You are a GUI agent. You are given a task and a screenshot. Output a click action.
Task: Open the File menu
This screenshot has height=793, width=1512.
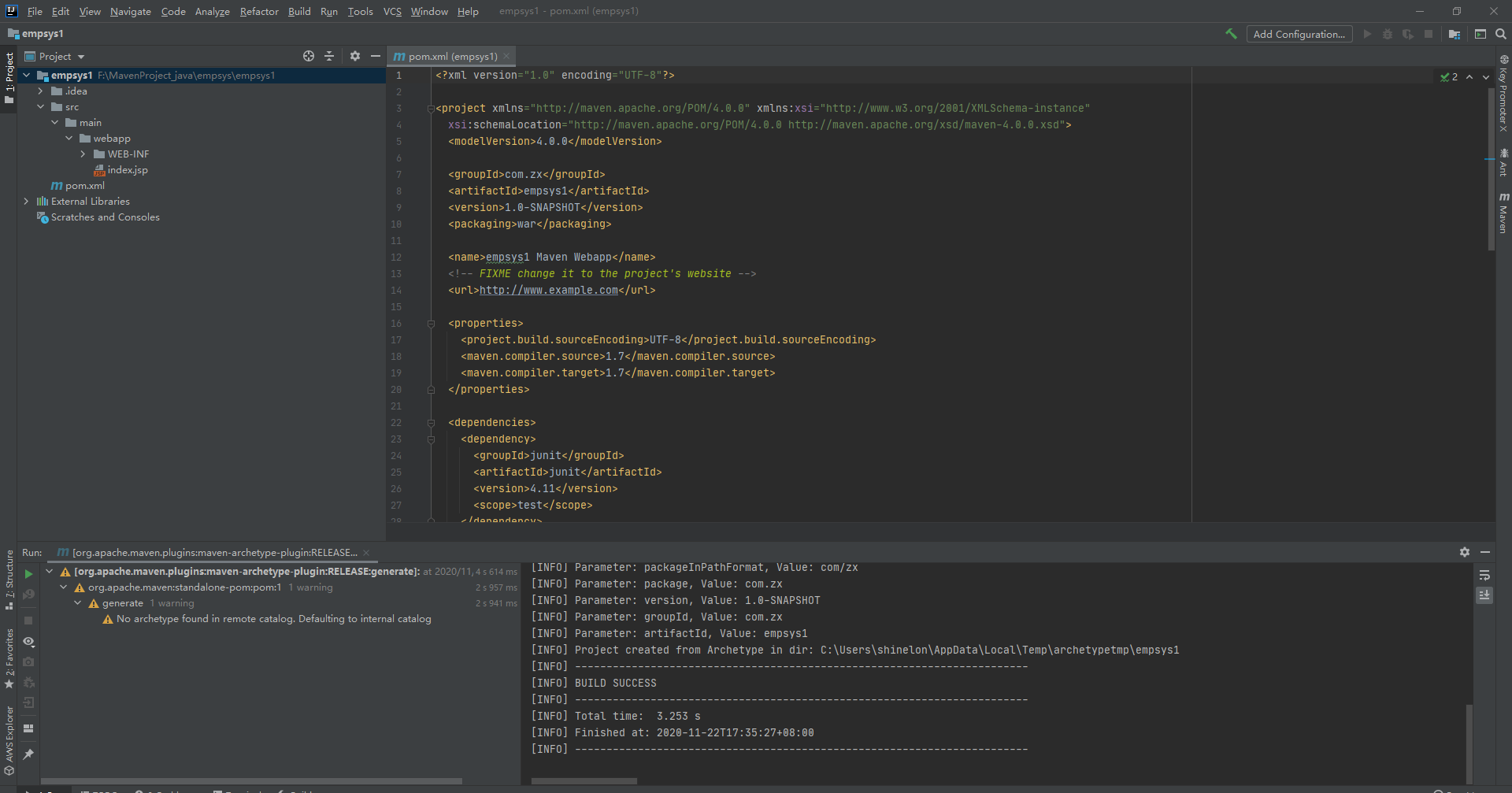(35, 11)
